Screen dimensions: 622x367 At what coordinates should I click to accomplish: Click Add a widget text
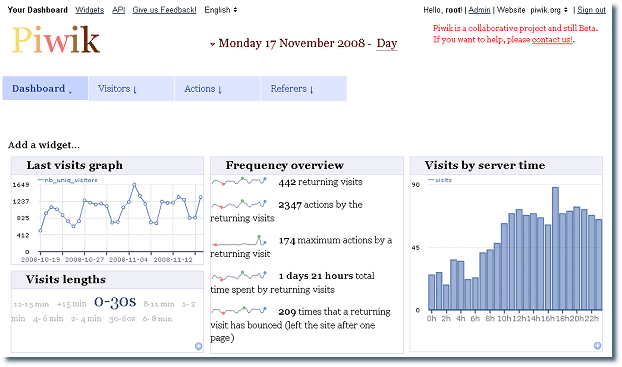[x=44, y=145]
